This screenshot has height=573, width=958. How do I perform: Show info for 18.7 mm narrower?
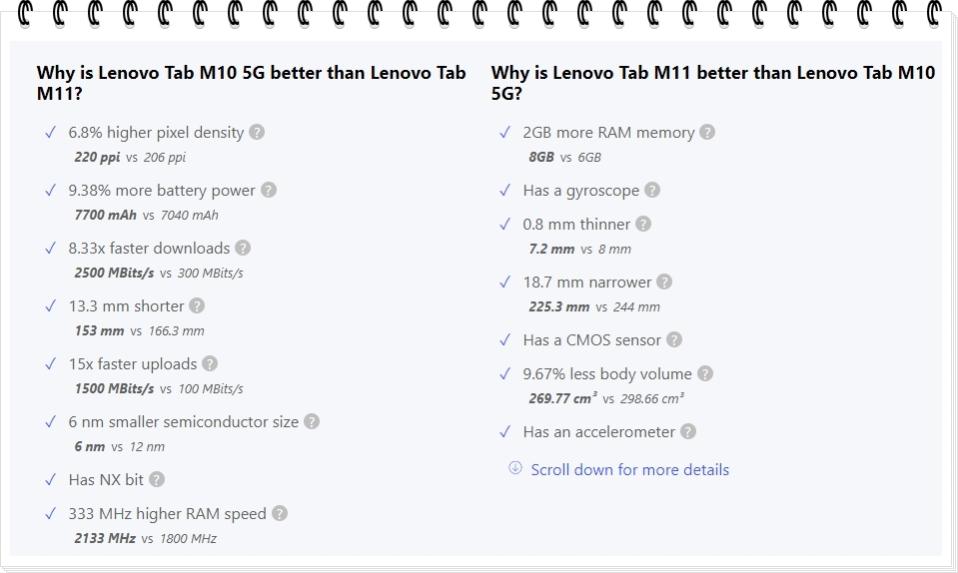[x=664, y=282]
